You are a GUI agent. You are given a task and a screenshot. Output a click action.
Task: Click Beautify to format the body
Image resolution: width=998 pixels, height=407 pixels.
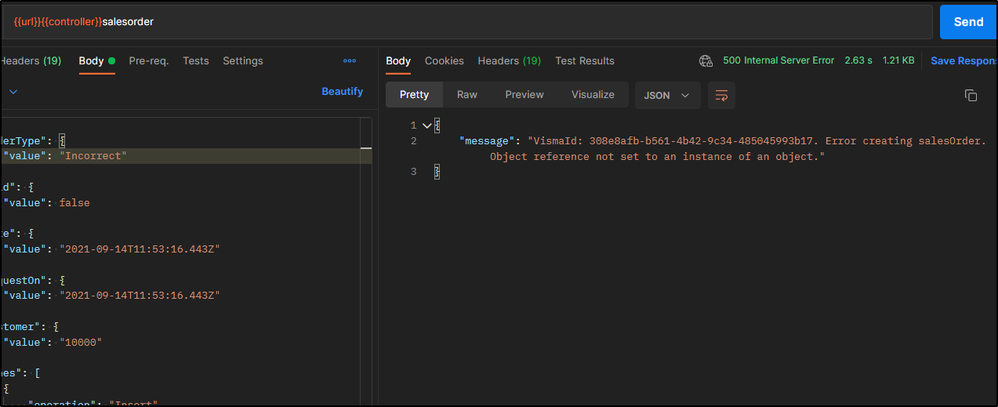coord(342,92)
